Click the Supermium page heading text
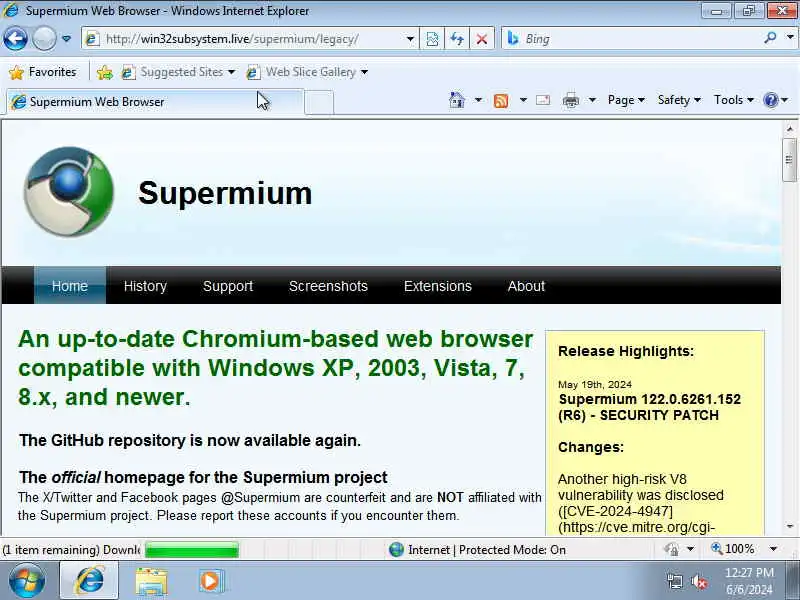This screenshot has height=600, width=800. 225,193
